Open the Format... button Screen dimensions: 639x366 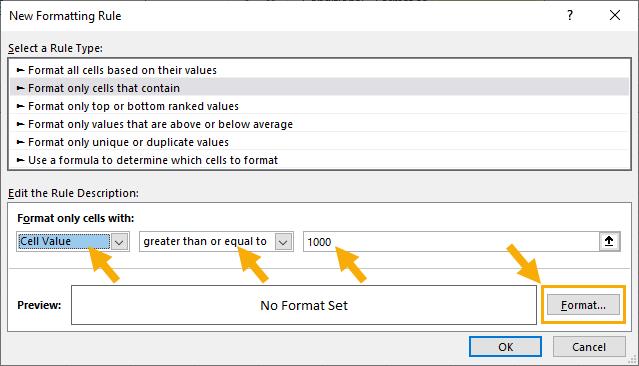583,305
